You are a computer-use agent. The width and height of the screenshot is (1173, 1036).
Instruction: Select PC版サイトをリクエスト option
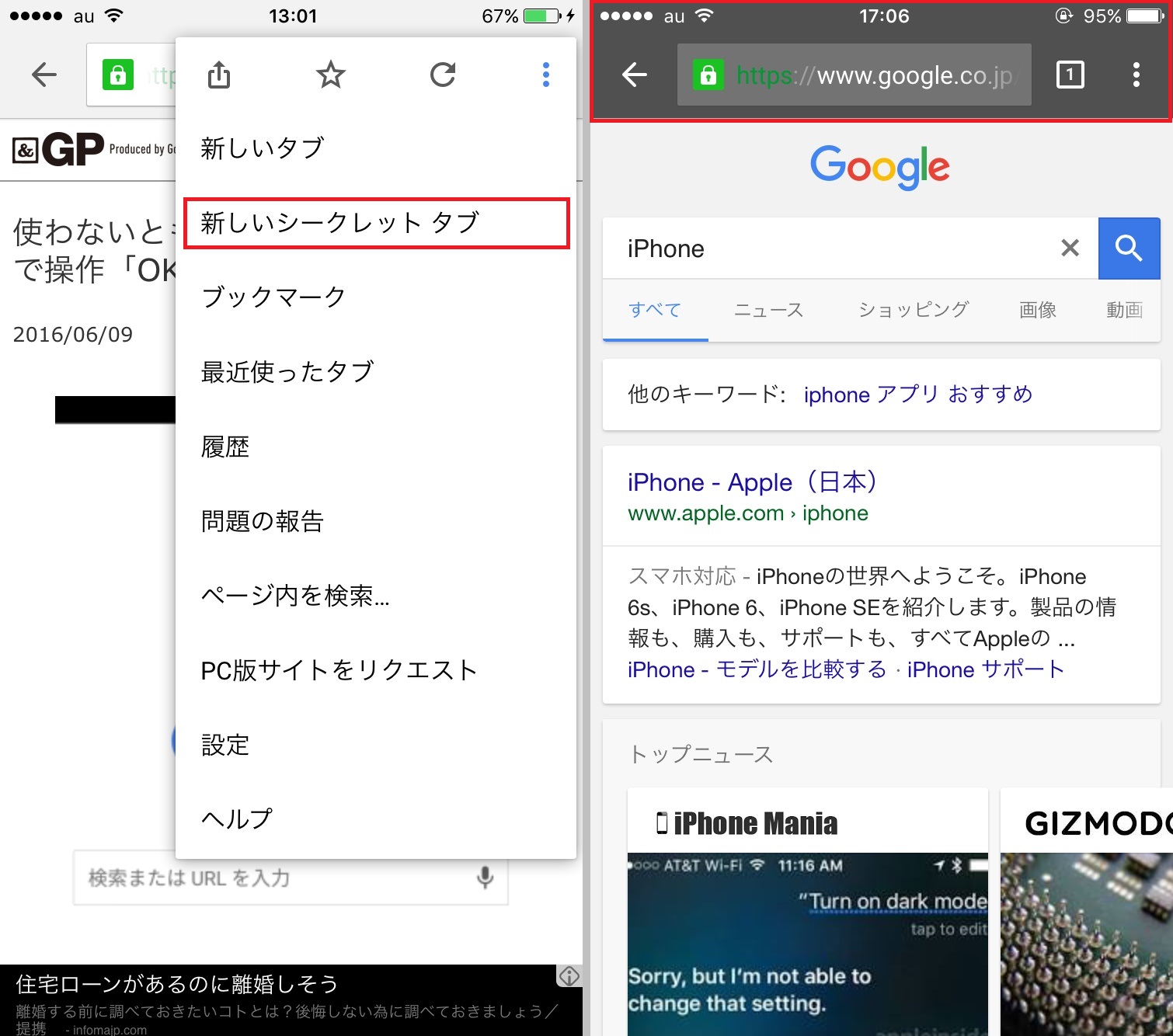[339, 670]
